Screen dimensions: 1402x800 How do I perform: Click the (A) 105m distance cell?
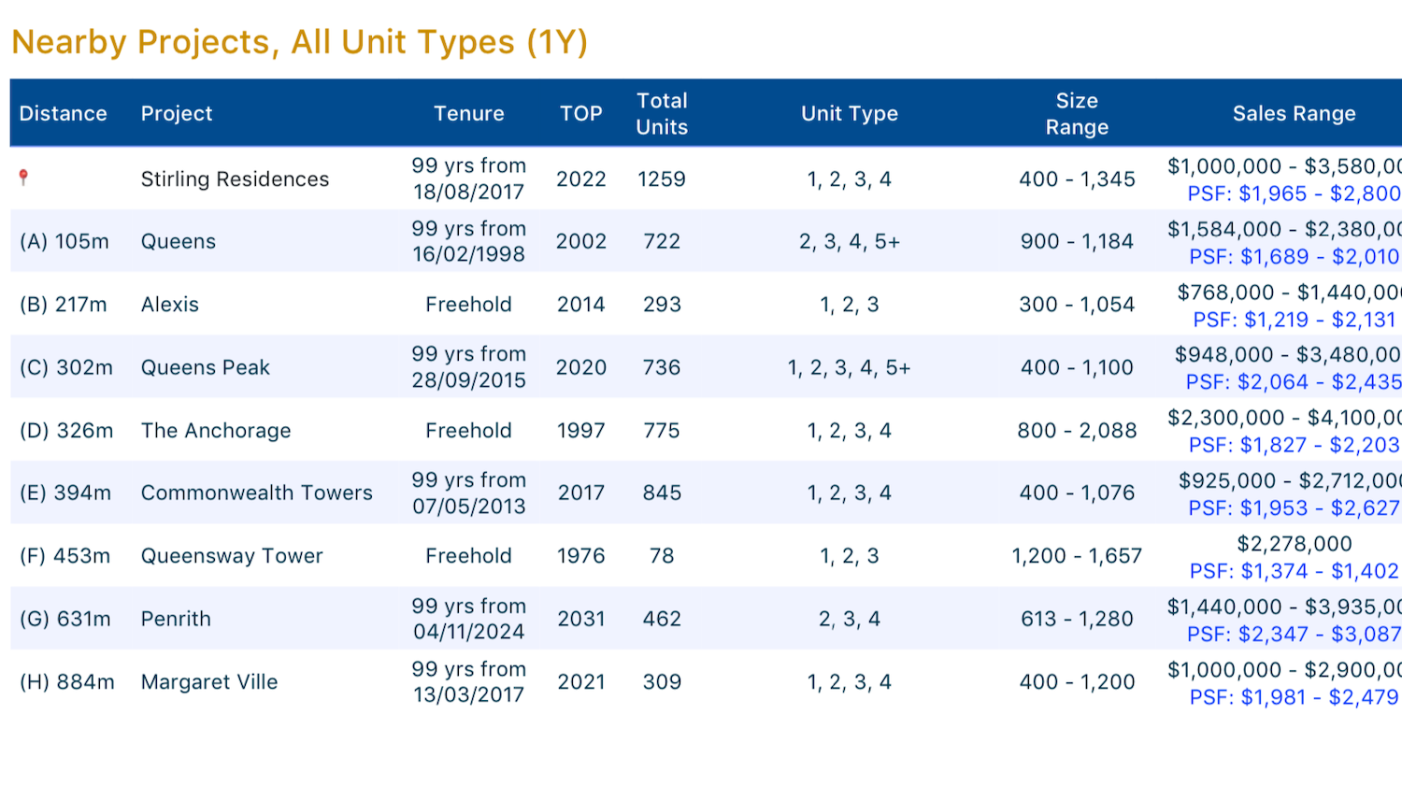point(65,242)
